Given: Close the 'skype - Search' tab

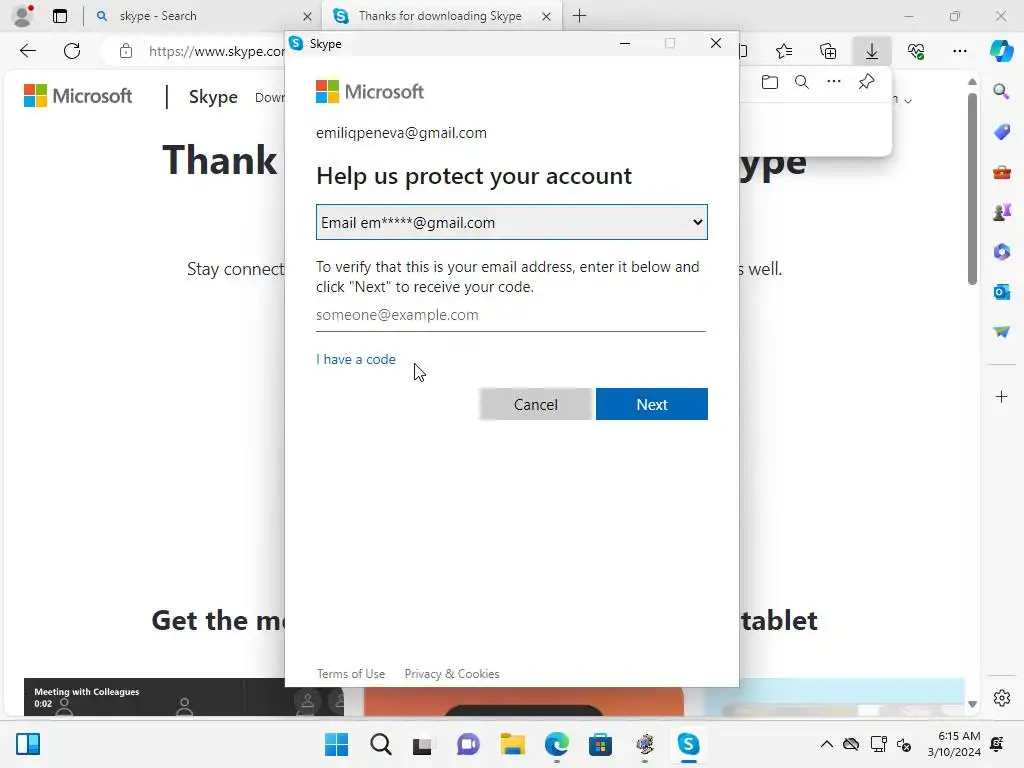Looking at the screenshot, I should [x=307, y=16].
